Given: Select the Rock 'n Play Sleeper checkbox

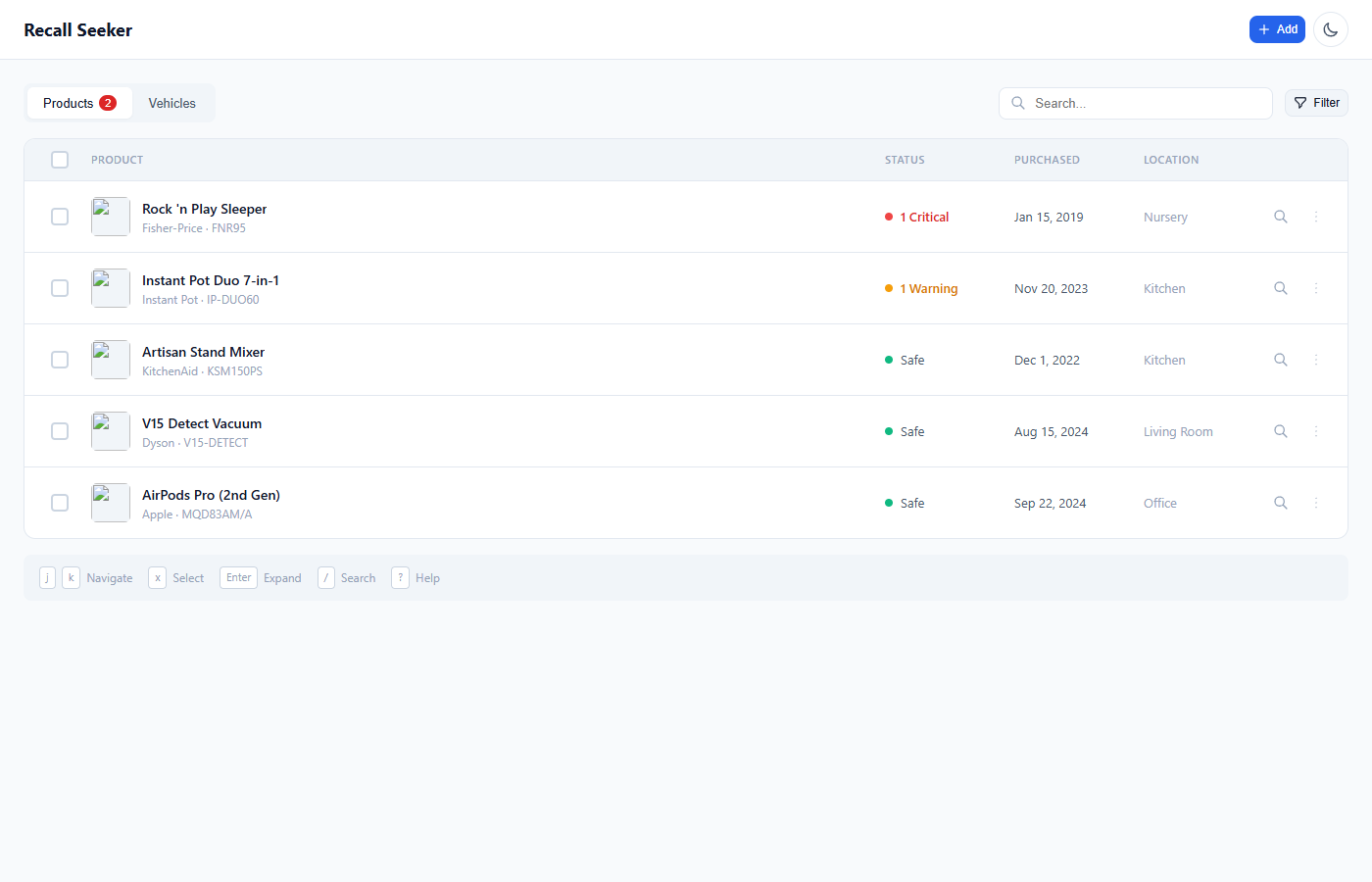Looking at the screenshot, I should coord(60,217).
